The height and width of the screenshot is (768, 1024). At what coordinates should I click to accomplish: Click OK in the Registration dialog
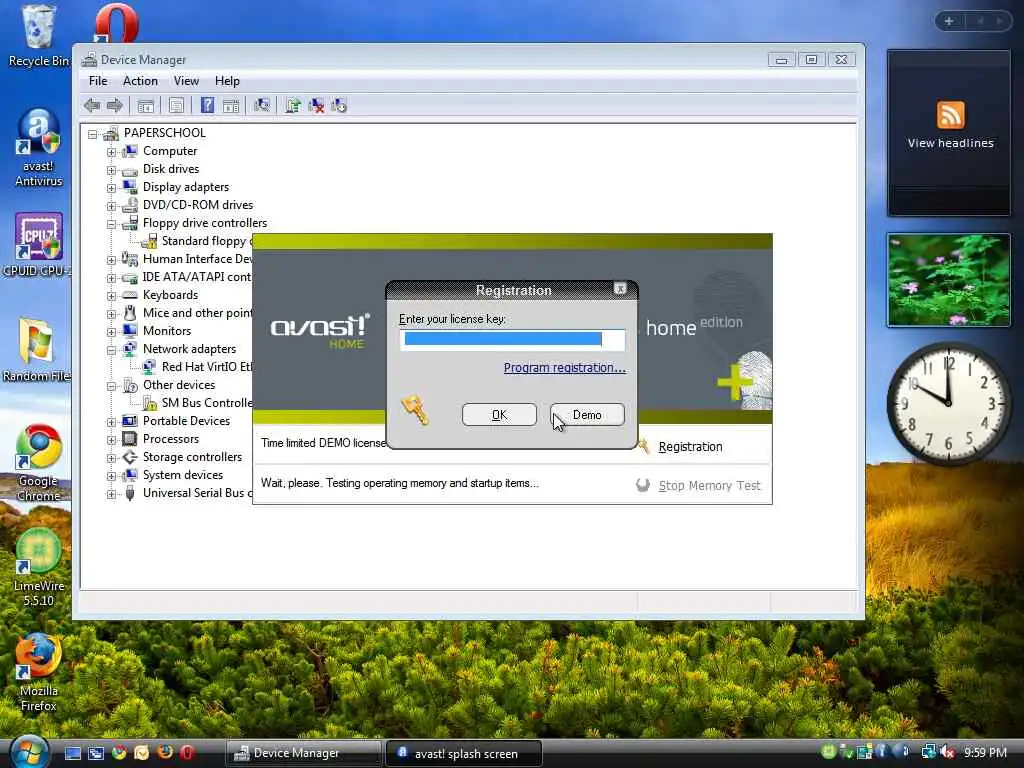pyautogui.click(x=499, y=415)
